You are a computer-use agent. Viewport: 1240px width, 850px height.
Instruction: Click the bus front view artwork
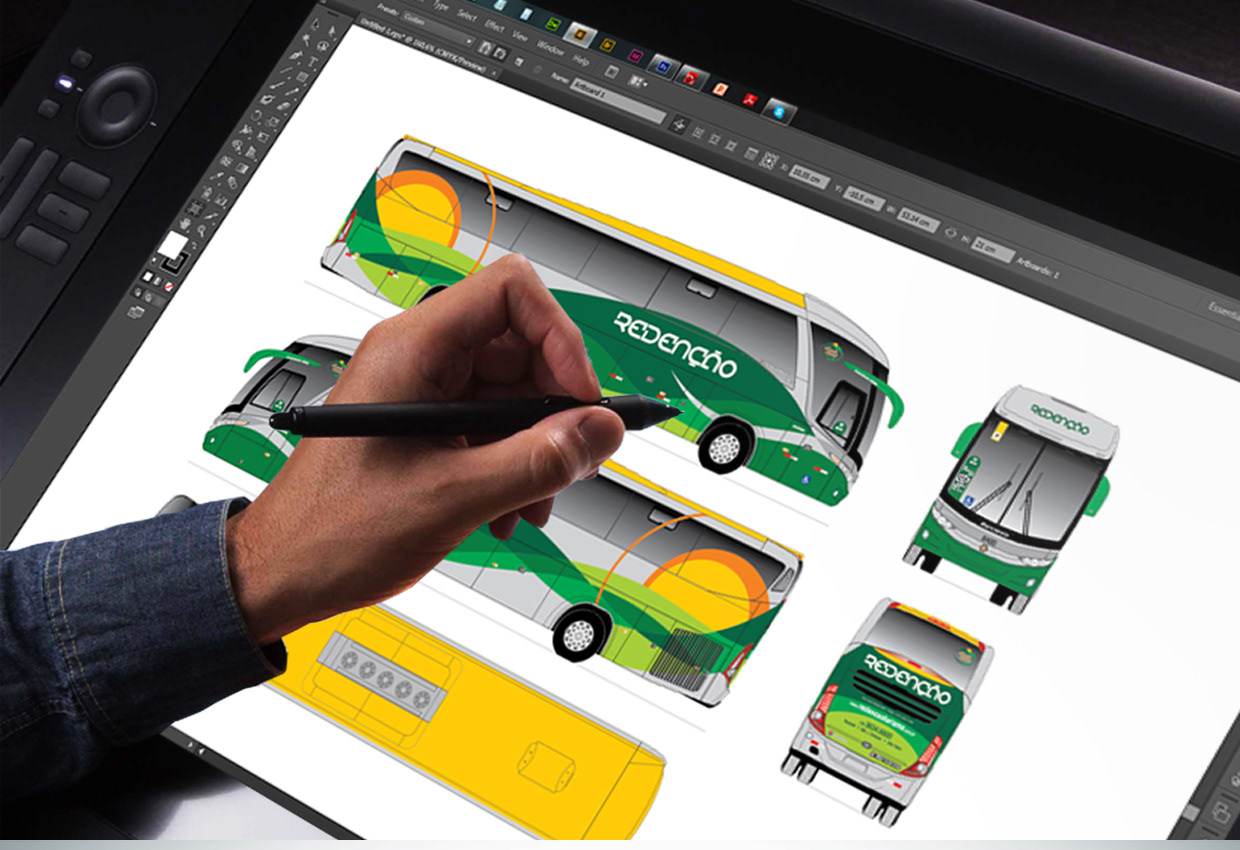(x=1010, y=498)
